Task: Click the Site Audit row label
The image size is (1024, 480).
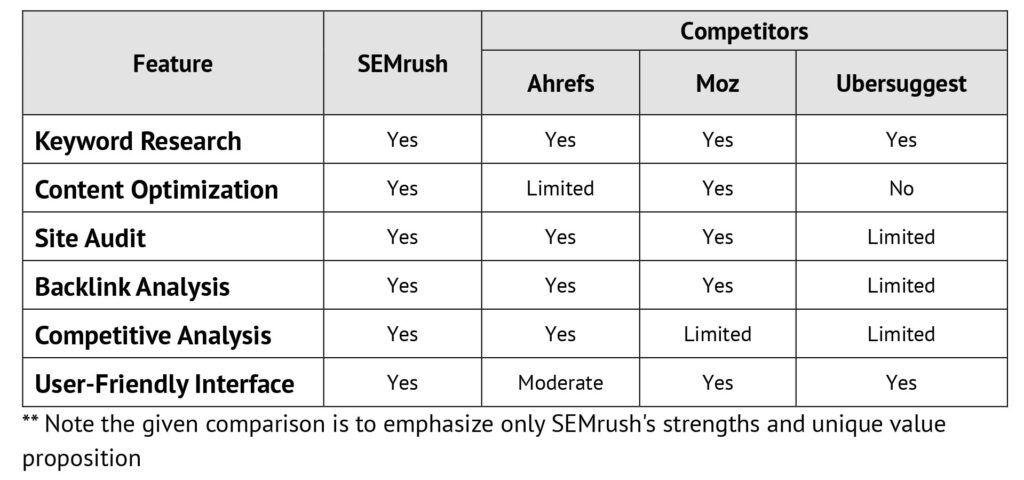Action: 90,238
